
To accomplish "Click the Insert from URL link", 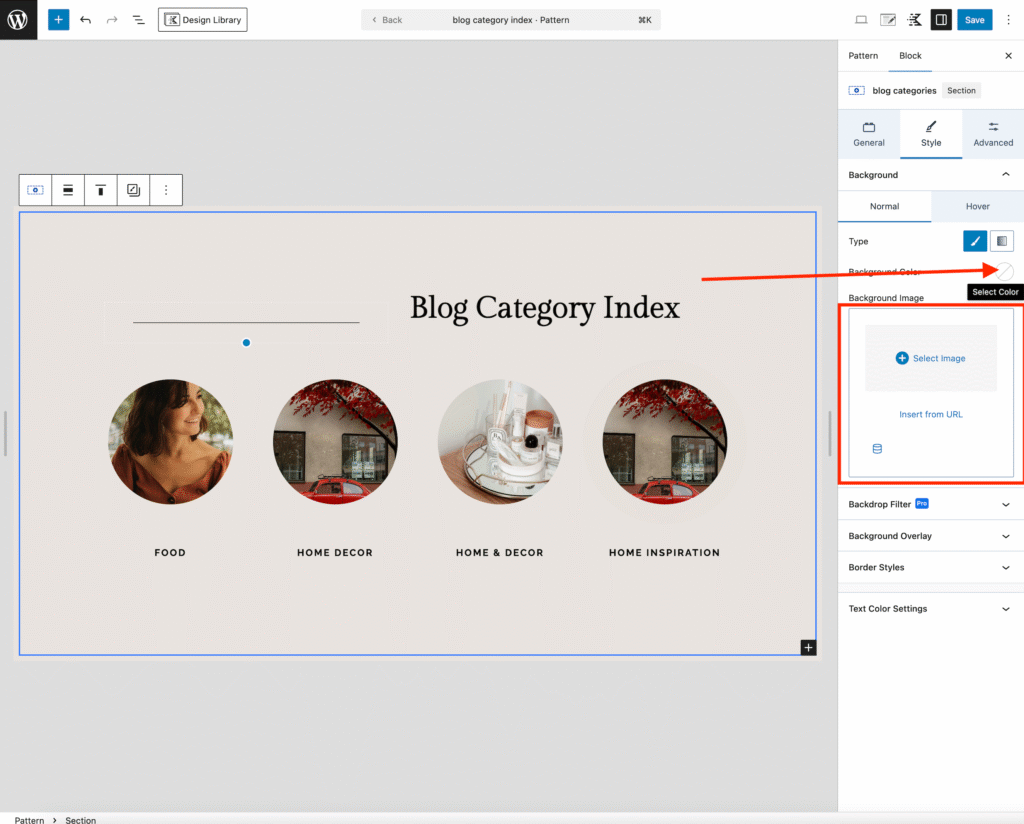I will click(930, 414).
